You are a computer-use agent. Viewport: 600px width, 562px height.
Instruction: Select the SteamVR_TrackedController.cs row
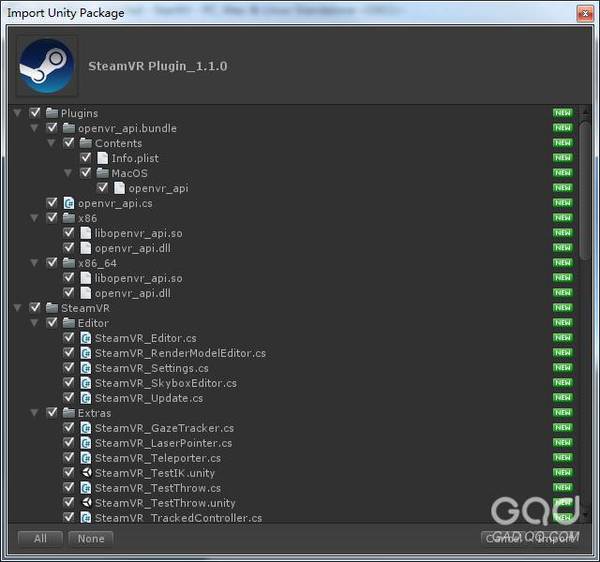click(294, 518)
